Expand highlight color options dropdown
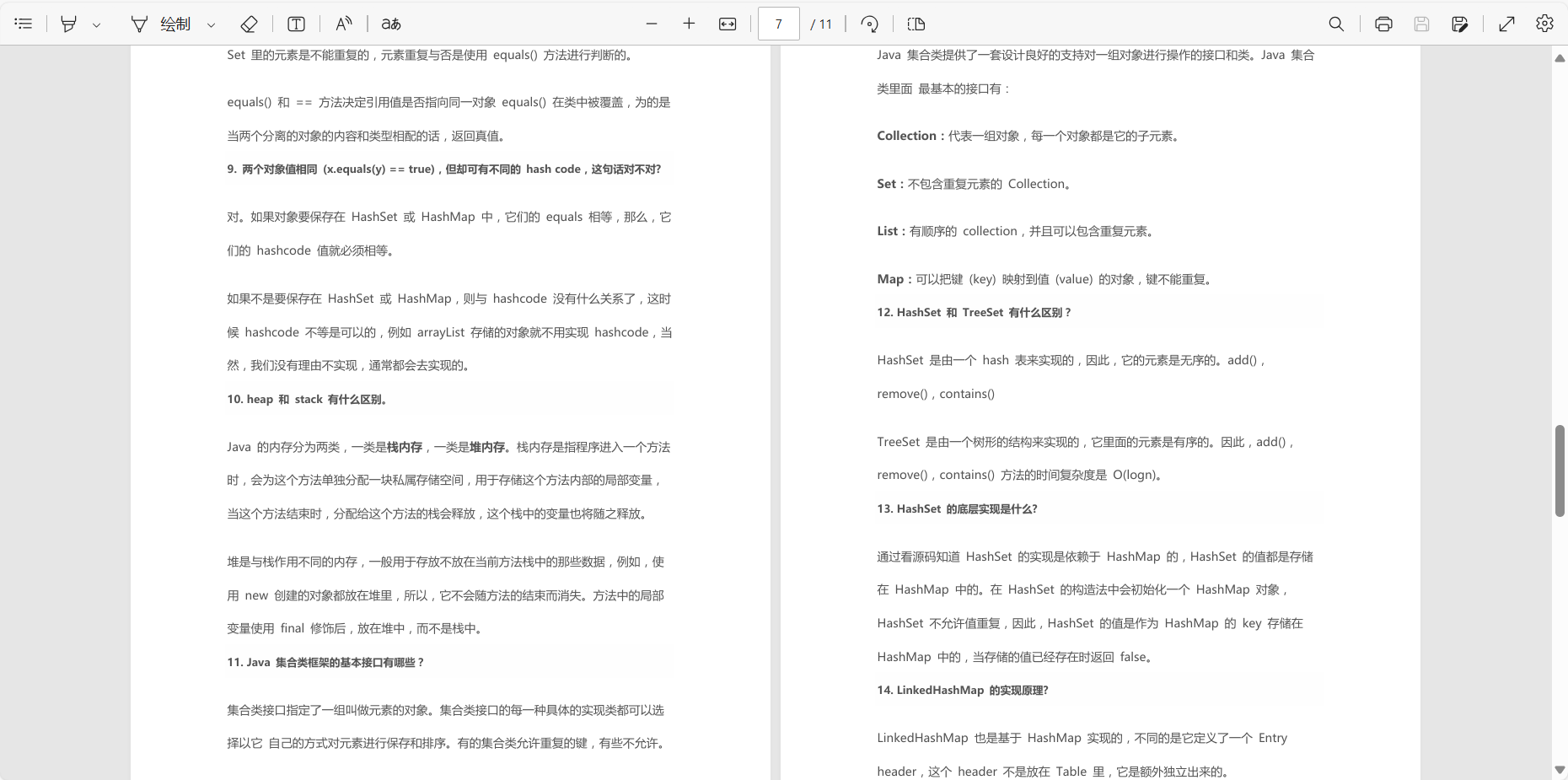 coord(97,24)
